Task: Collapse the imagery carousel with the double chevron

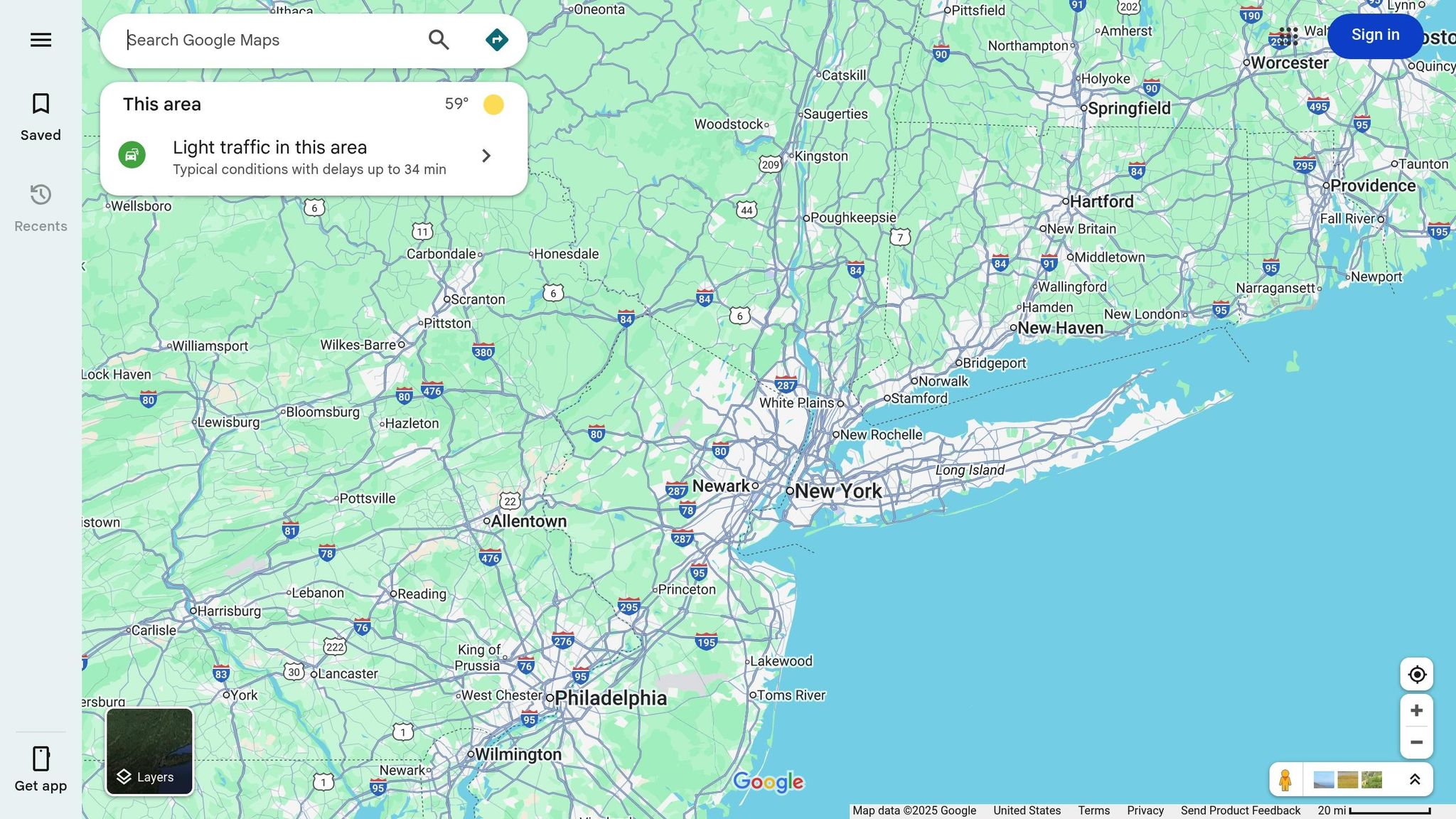Action: click(x=1413, y=778)
